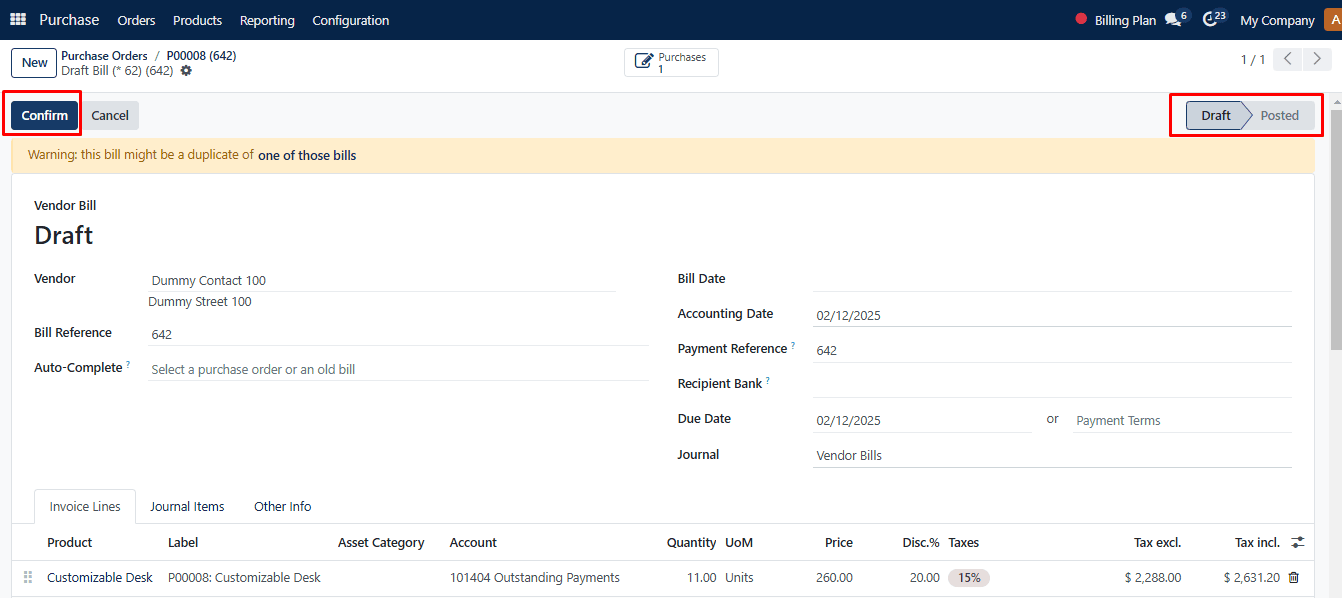Click the Tax excl. amount $ 2,288.00
Screen dimensions: 1342x598
(x=1152, y=577)
